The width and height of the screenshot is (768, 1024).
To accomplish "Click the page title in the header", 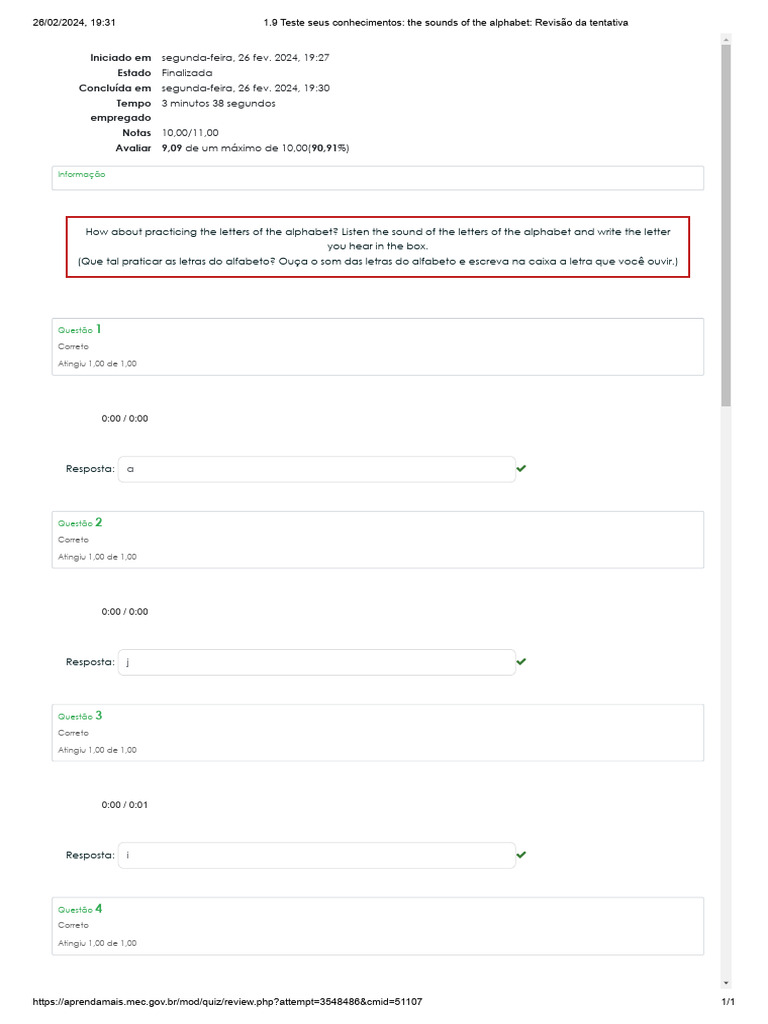I will [x=446, y=22].
